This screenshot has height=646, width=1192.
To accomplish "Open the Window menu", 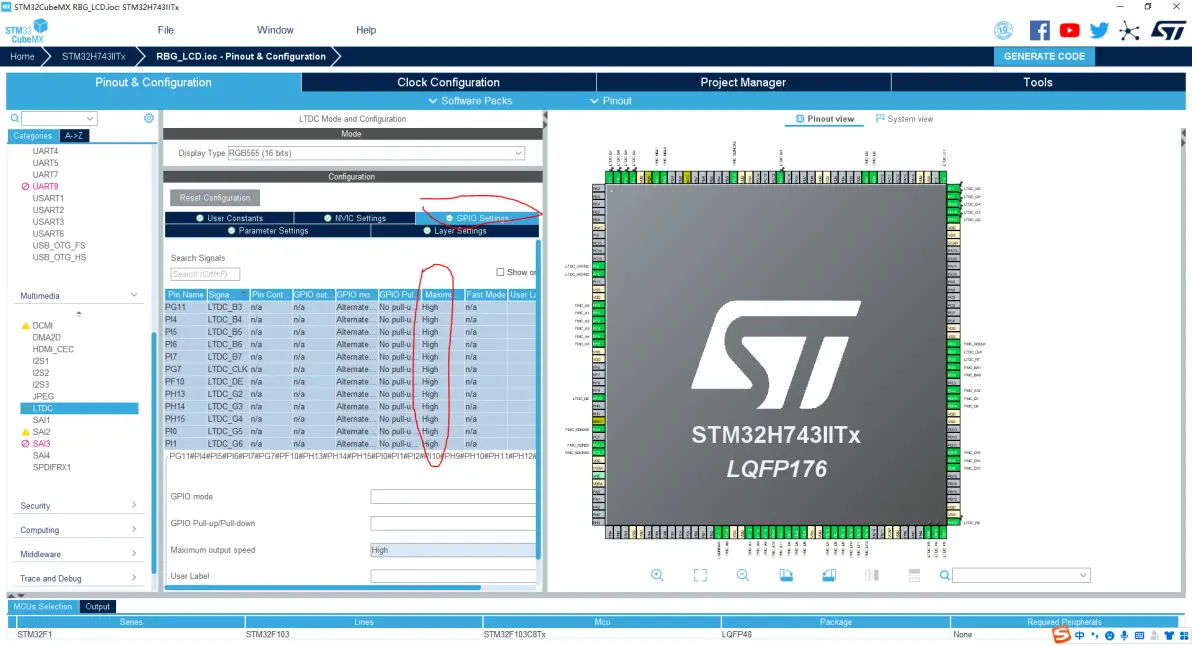I will [275, 30].
